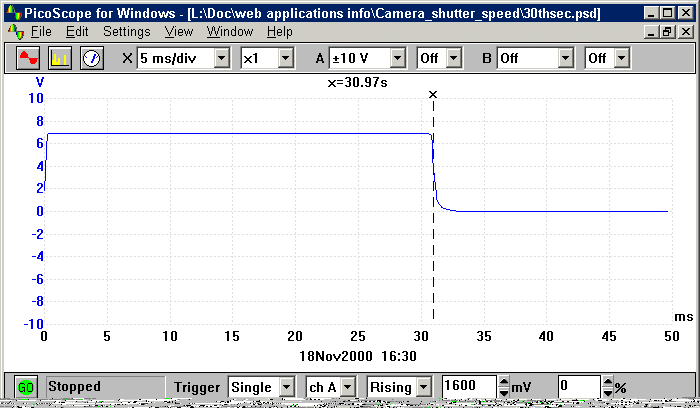Open the trigger mode Single dropdown
Image resolution: width=700 pixels, height=408 pixels.
pos(286,386)
